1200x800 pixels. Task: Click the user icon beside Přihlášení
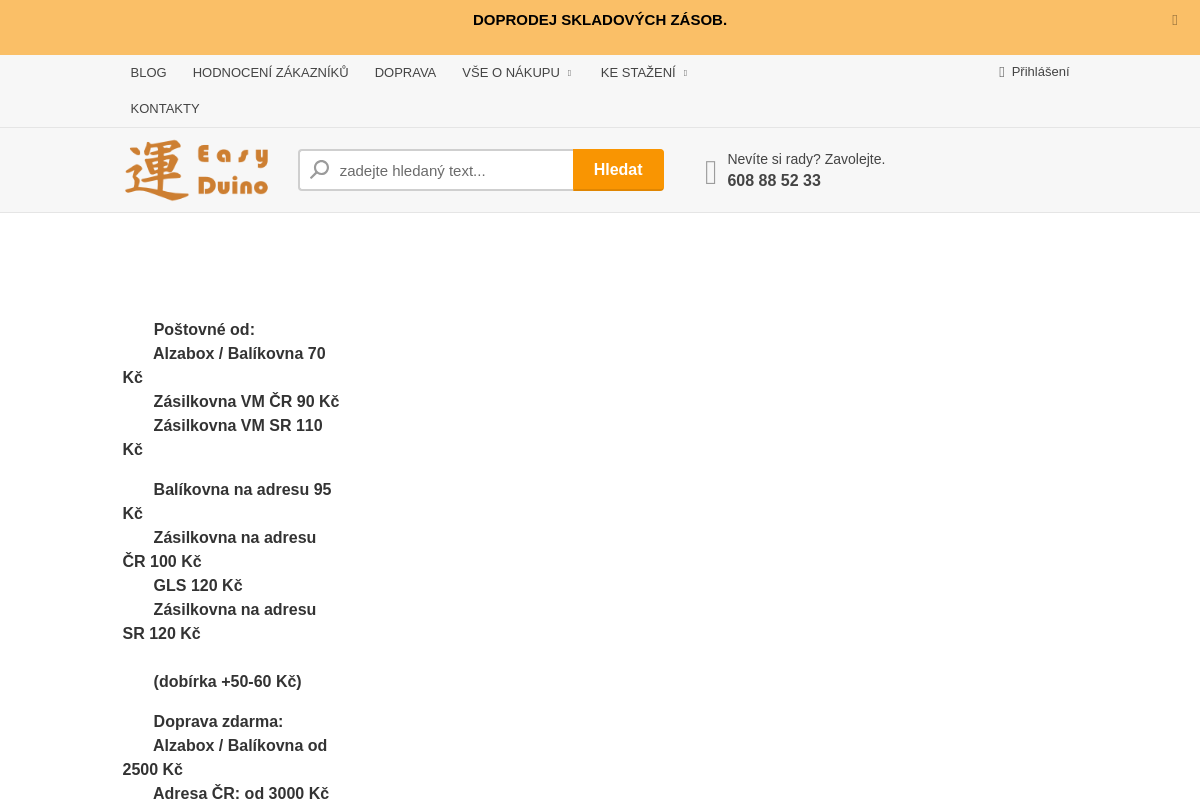coord(1001,72)
